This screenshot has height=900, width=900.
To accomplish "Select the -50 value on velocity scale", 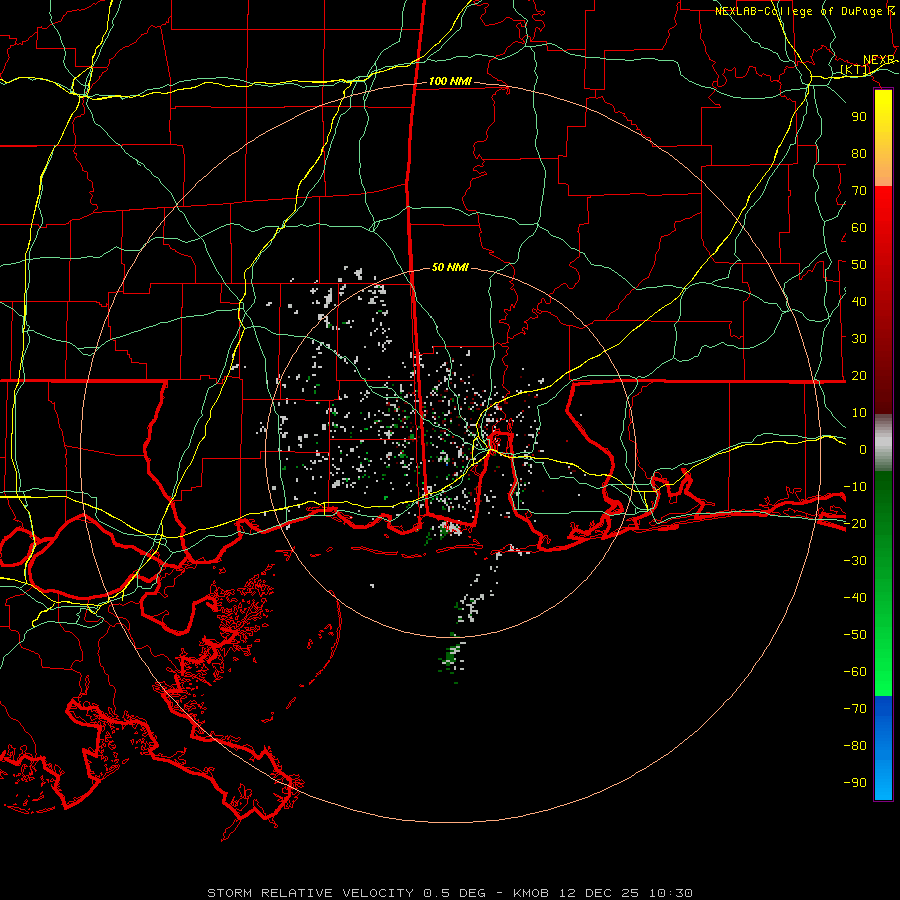I will click(855, 635).
